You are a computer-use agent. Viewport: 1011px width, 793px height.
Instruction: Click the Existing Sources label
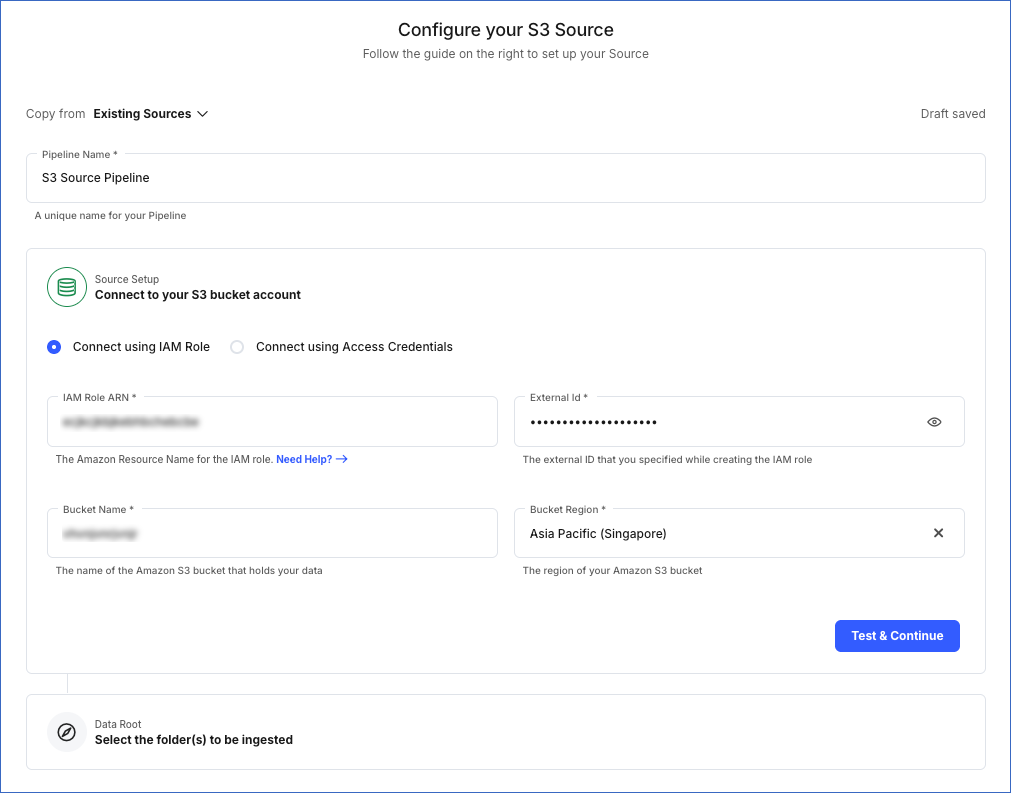pos(142,114)
